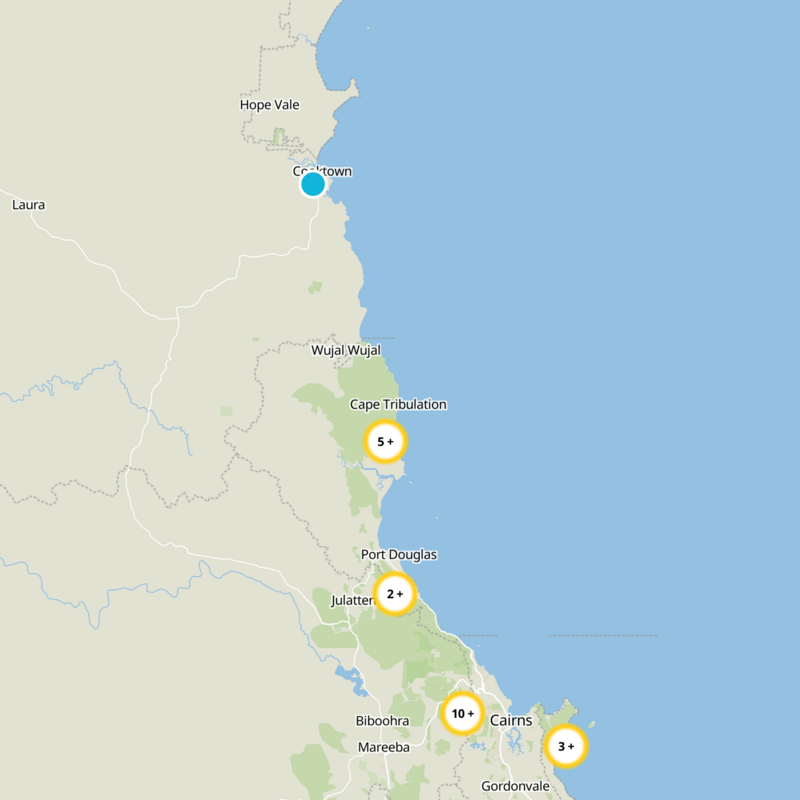
Task: Select the Julatten place name
Action: pyautogui.click(x=352, y=601)
